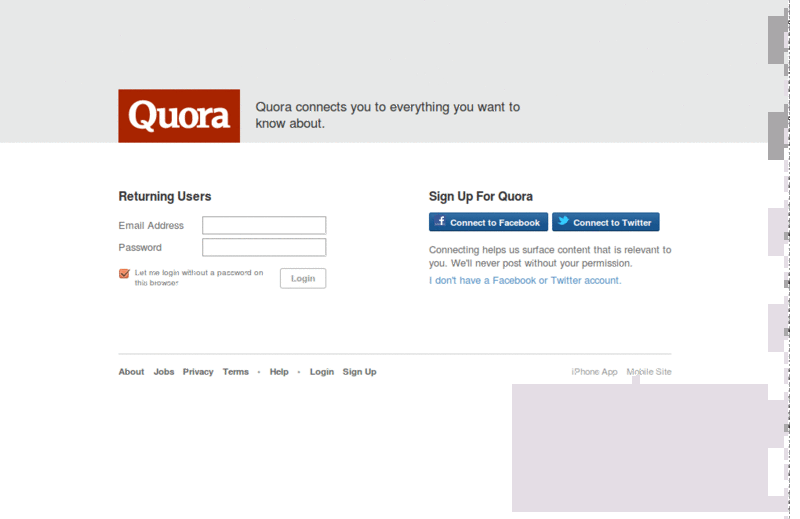Follow the Login link in footer
Screen dimensions: 800x519
(321, 372)
